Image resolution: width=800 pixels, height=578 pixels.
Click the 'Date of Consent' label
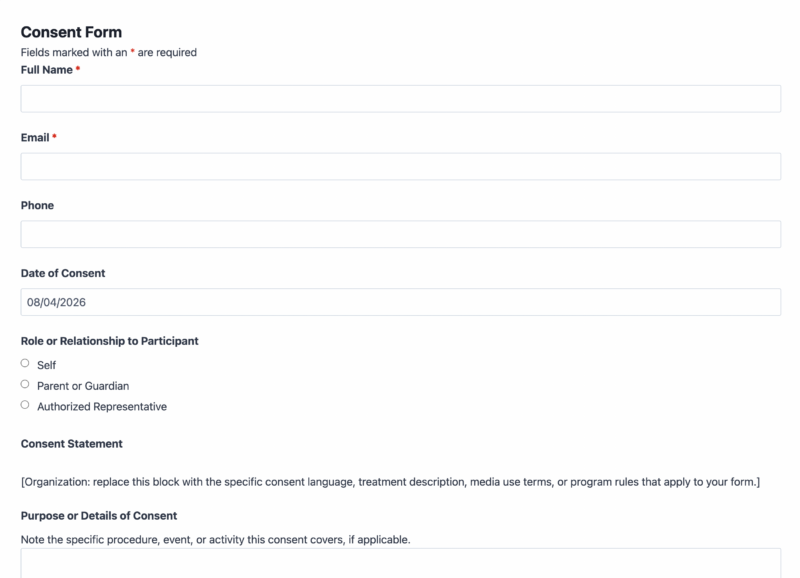(x=63, y=273)
